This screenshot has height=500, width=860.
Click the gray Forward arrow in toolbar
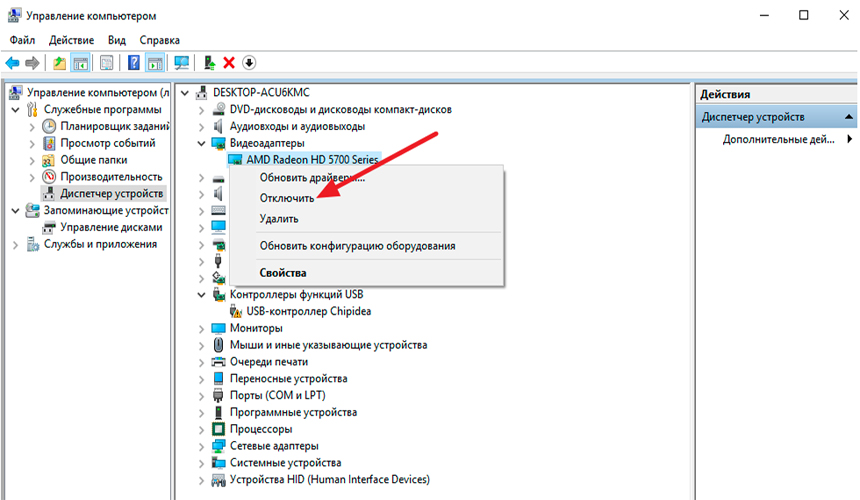pos(32,63)
